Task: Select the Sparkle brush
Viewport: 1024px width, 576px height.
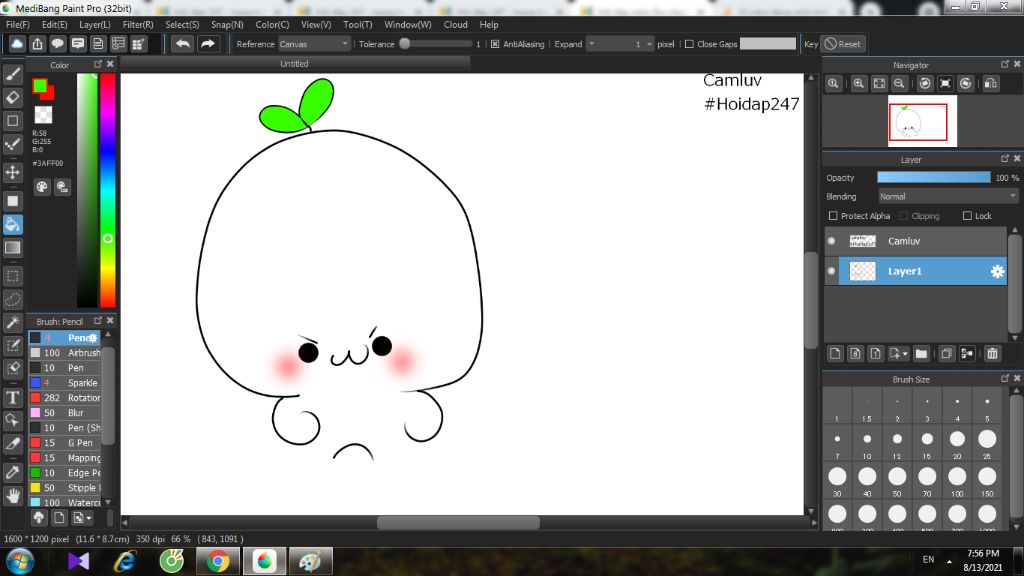Action: (65, 383)
